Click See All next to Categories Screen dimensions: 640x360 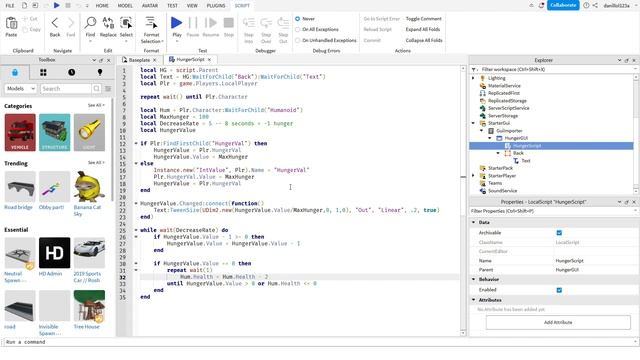coord(96,105)
